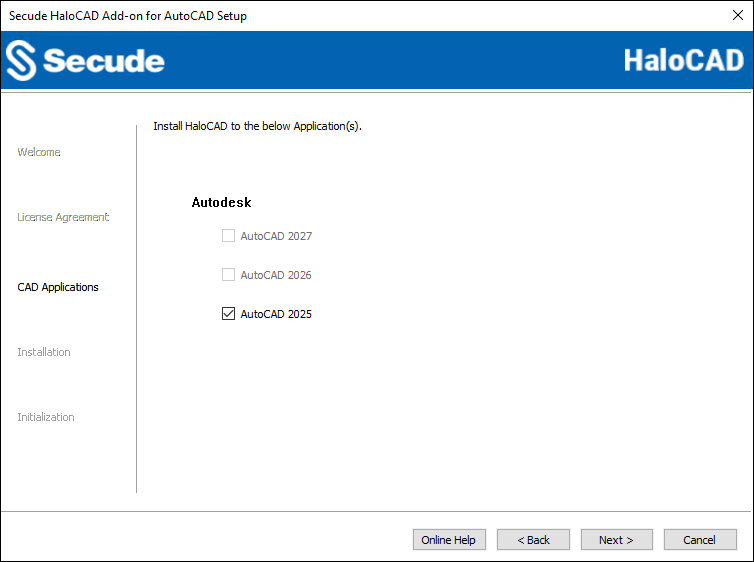The image size is (754, 562).
Task: Select the CAD Applications step
Action: (58, 287)
